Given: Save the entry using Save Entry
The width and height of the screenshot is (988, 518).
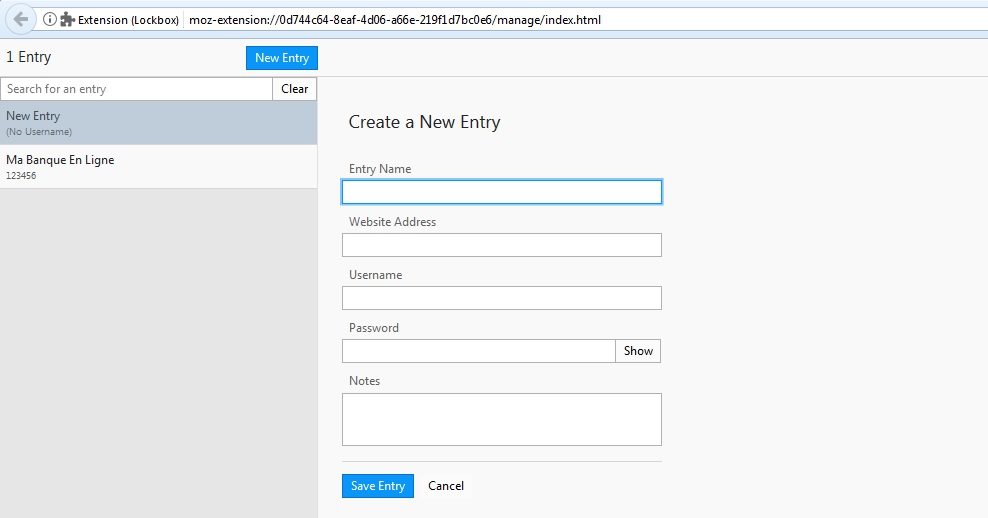Looking at the screenshot, I should 377,486.
